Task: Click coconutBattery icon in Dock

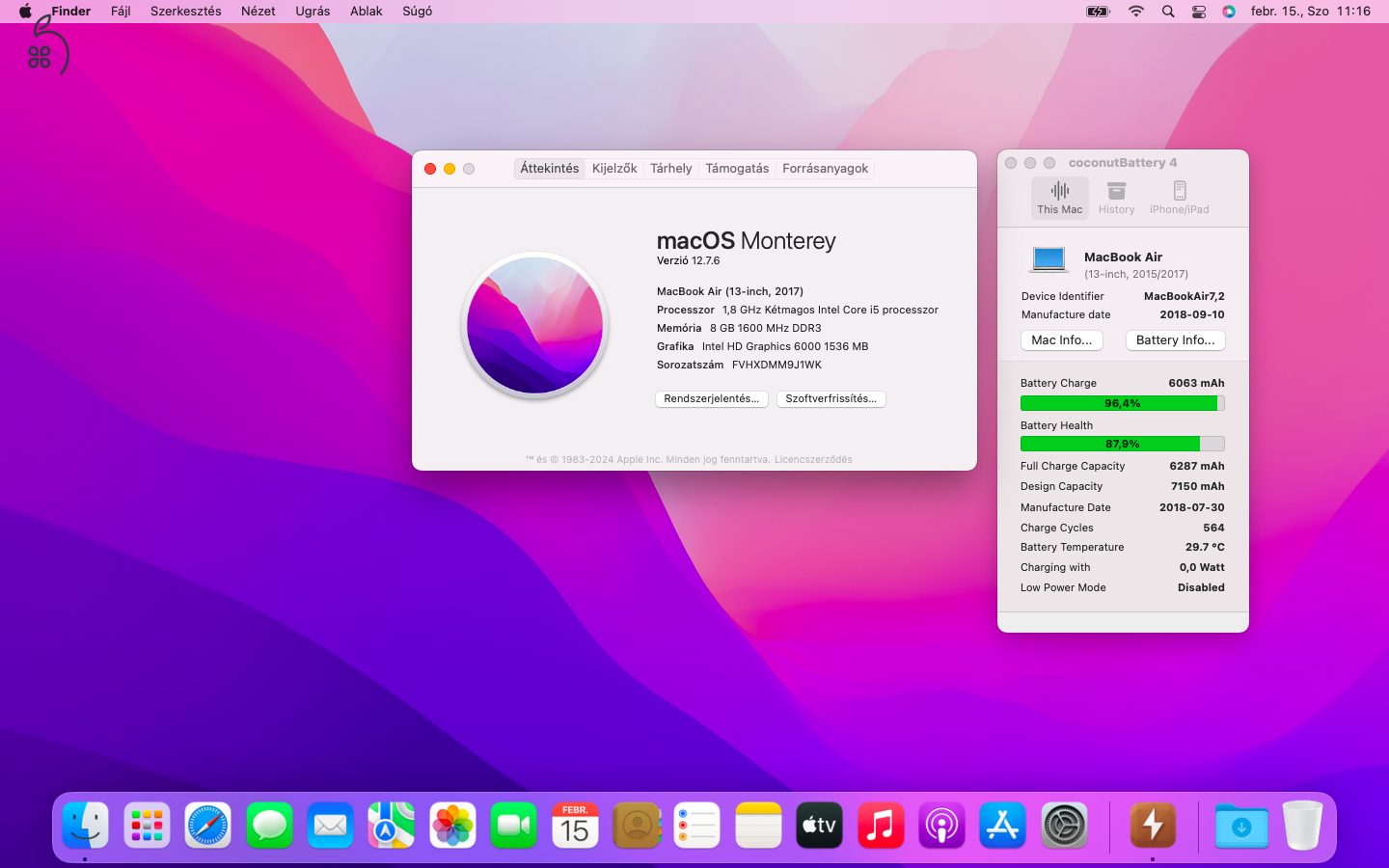Action: pyautogui.click(x=1153, y=826)
